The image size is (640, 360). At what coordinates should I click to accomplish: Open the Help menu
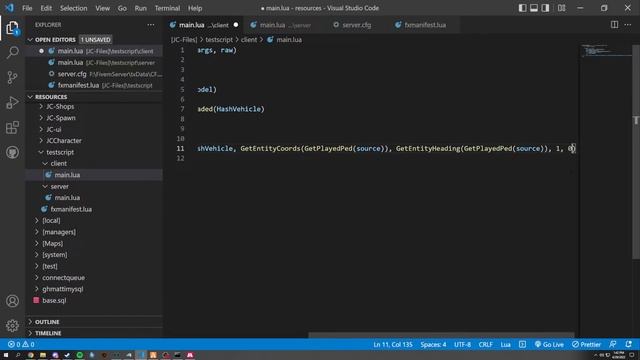[195, 8]
